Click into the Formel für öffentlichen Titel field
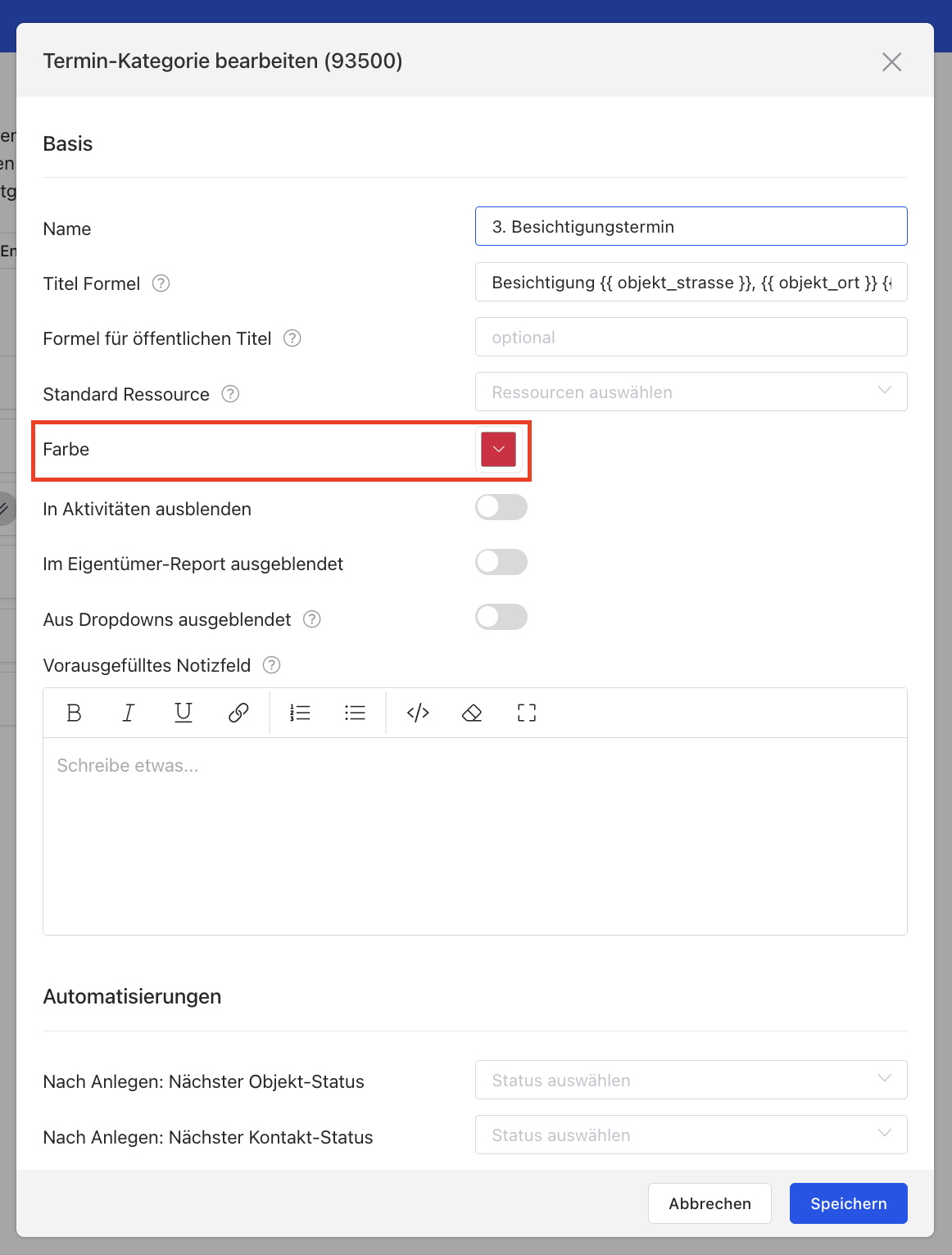952x1255 pixels. click(x=691, y=338)
